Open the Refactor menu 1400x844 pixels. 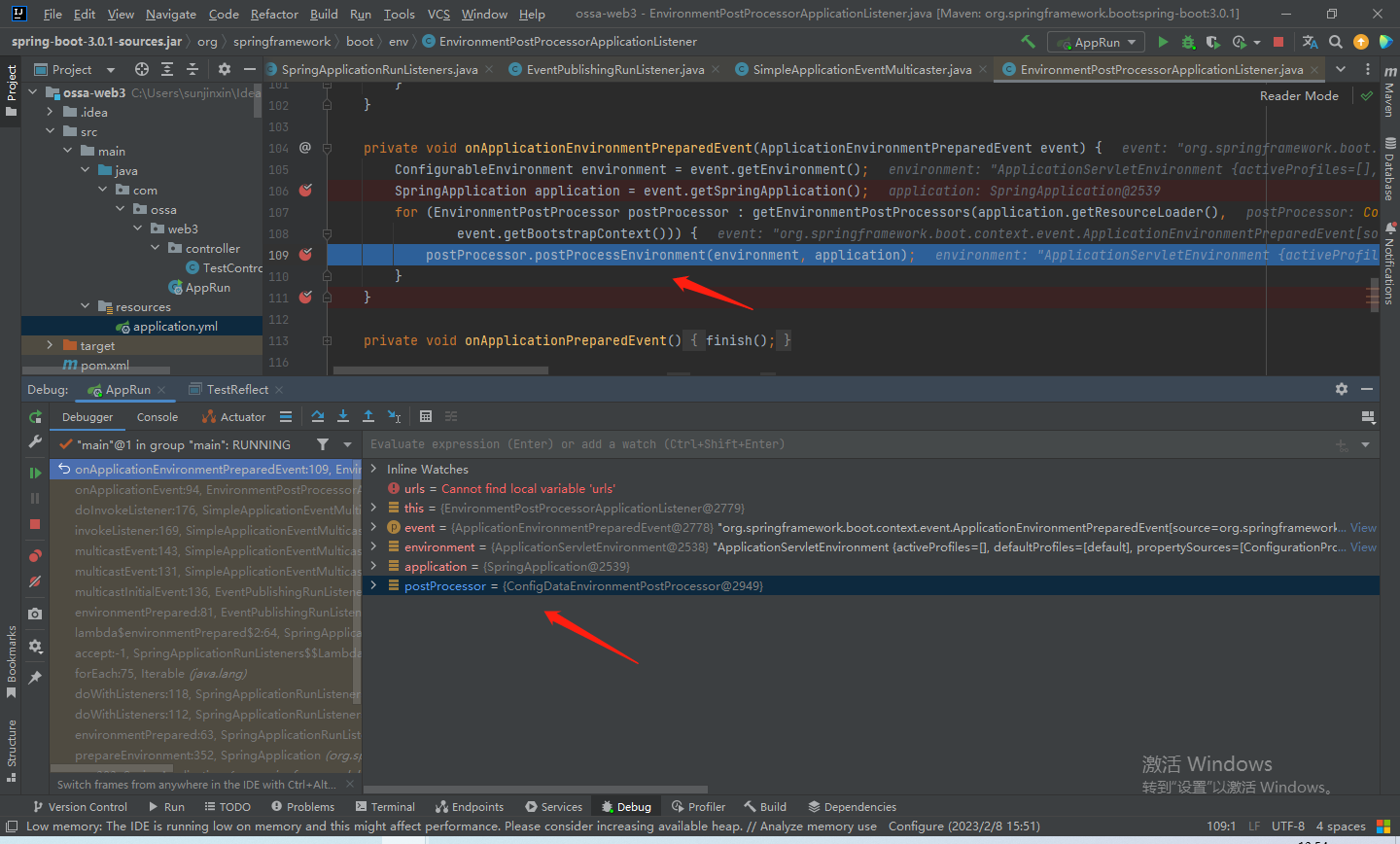[x=274, y=14]
